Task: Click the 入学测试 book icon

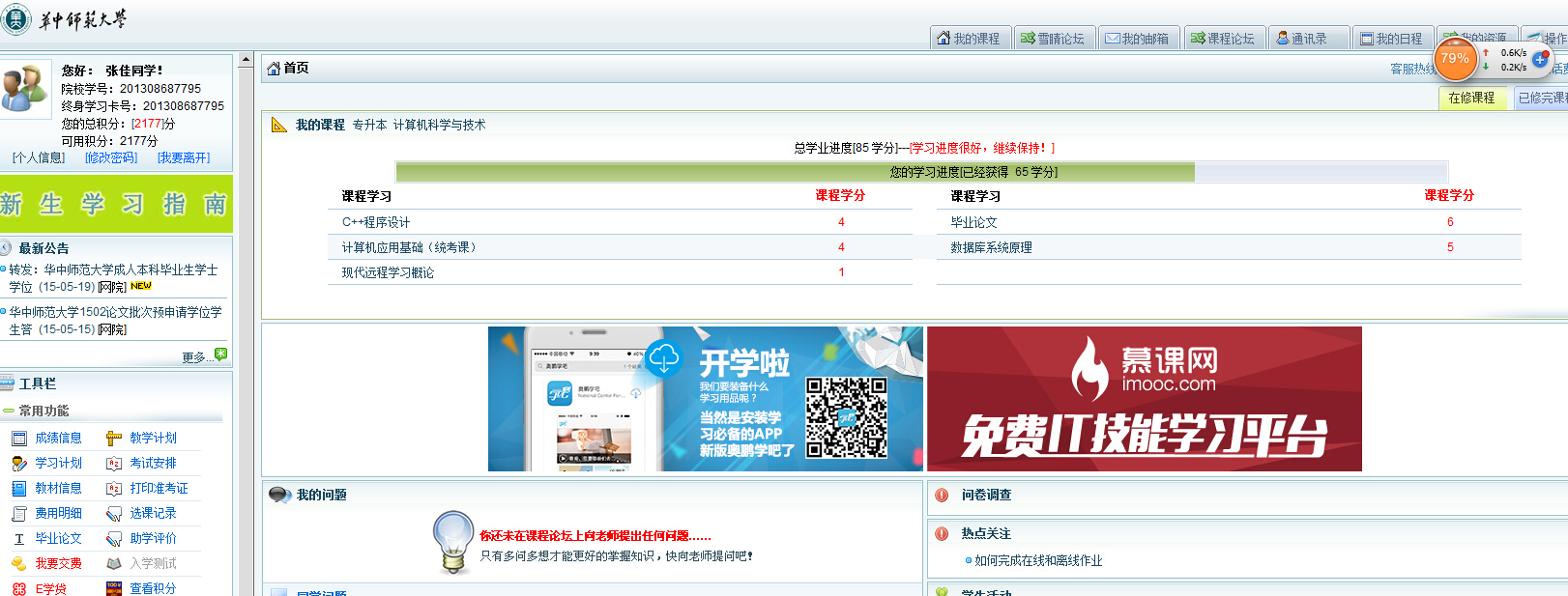Action: pos(114,564)
